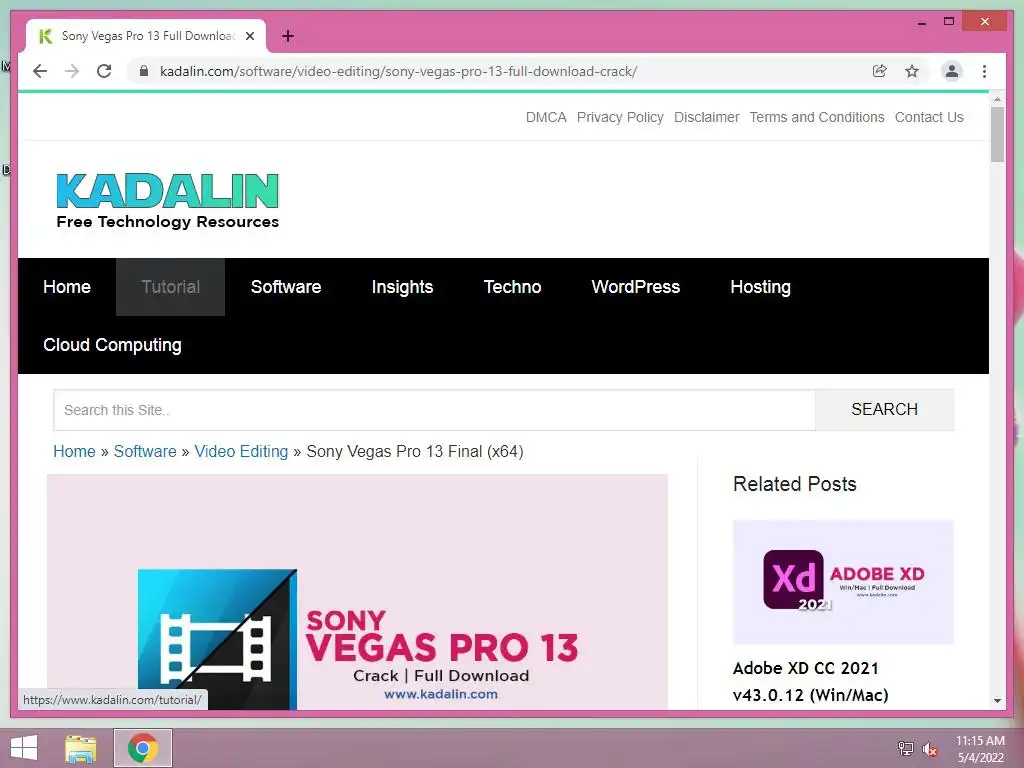This screenshot has height=768, width=1024.
Task: Open Terms and Conditions link
Action: coord(816,118)
